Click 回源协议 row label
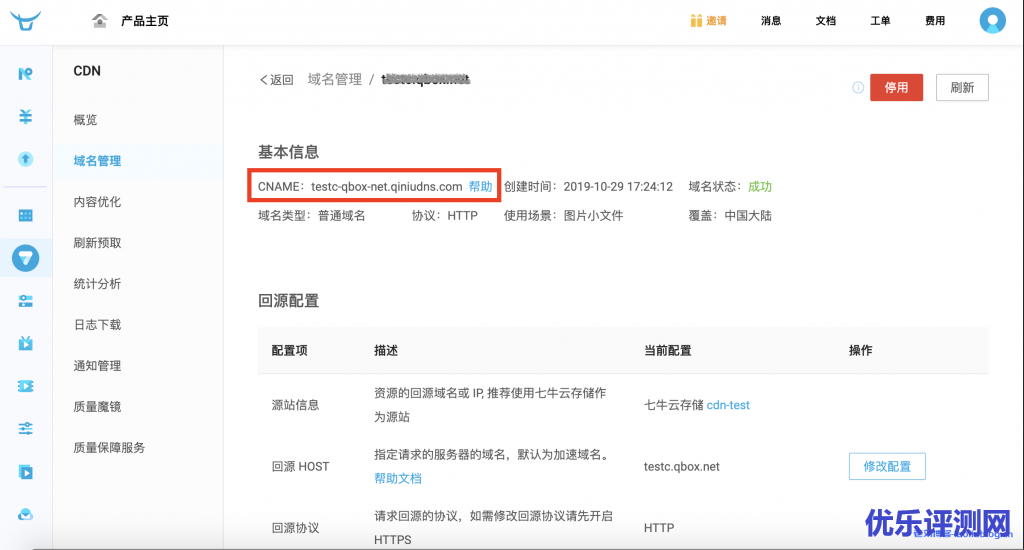1024x550 pixels. [295, 528]
